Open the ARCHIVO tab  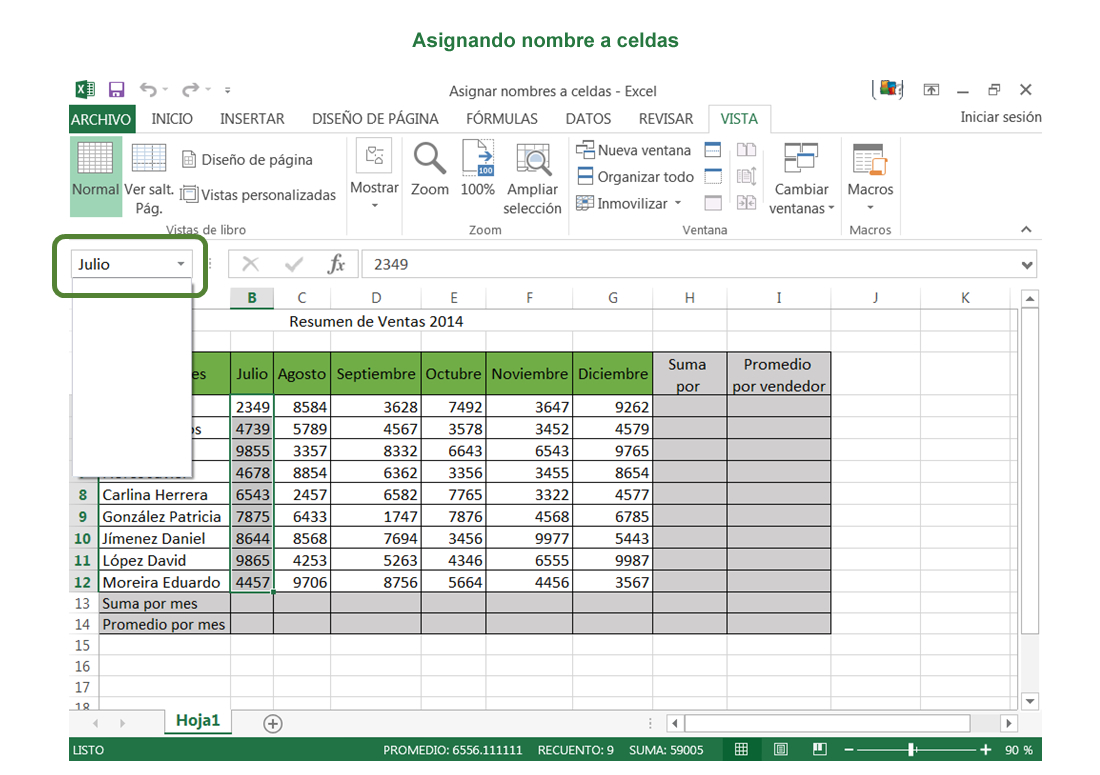click(101, 119)
